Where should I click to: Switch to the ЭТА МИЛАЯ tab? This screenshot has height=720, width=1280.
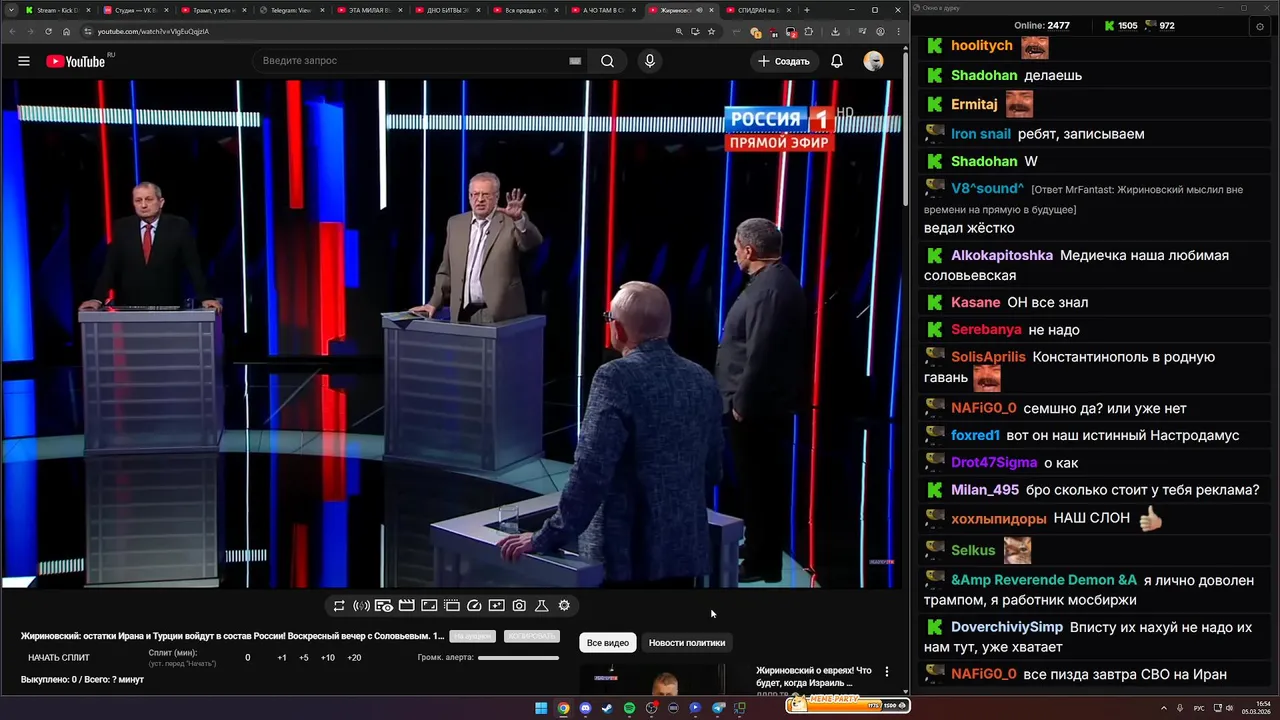[368, 10]
